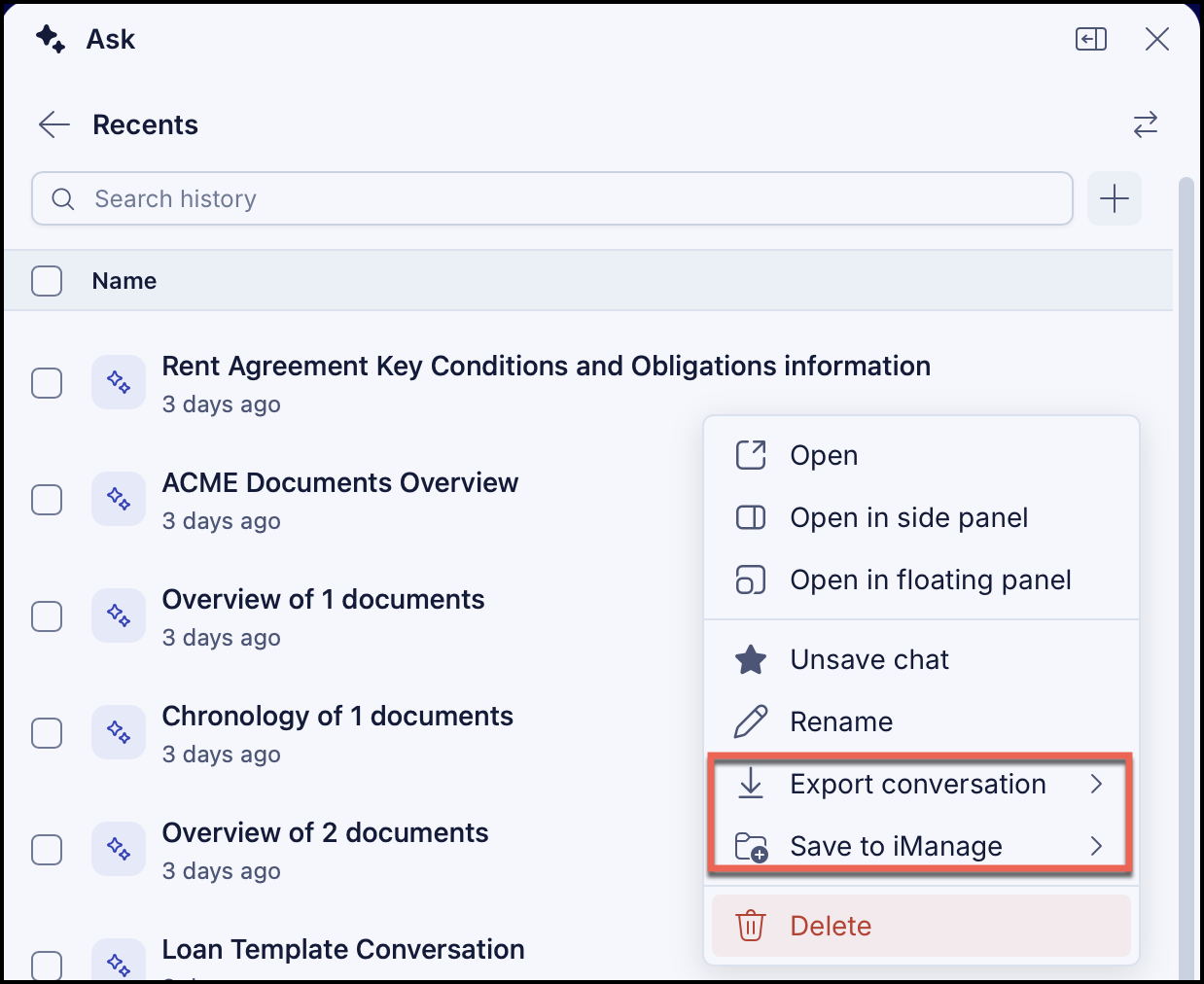Click chat icon of Loan Template Conversation

tap(119, 961)
